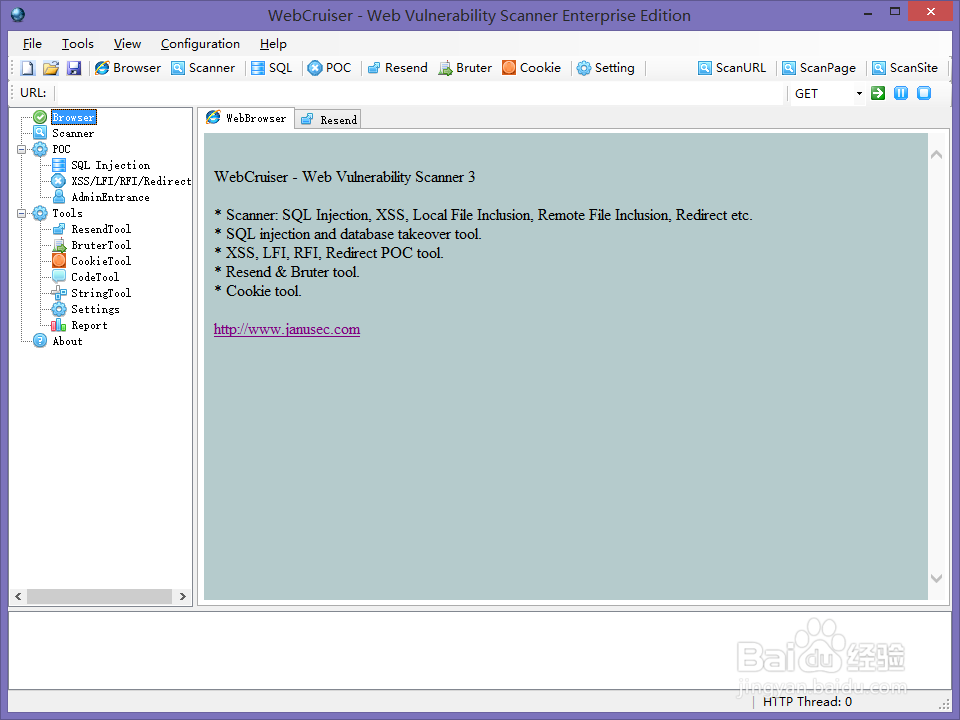The width and height of the screenshot is (960, 720).
Task: Select BruterTool in the tree
Action: pyautogui.click(x=101, y=245)
